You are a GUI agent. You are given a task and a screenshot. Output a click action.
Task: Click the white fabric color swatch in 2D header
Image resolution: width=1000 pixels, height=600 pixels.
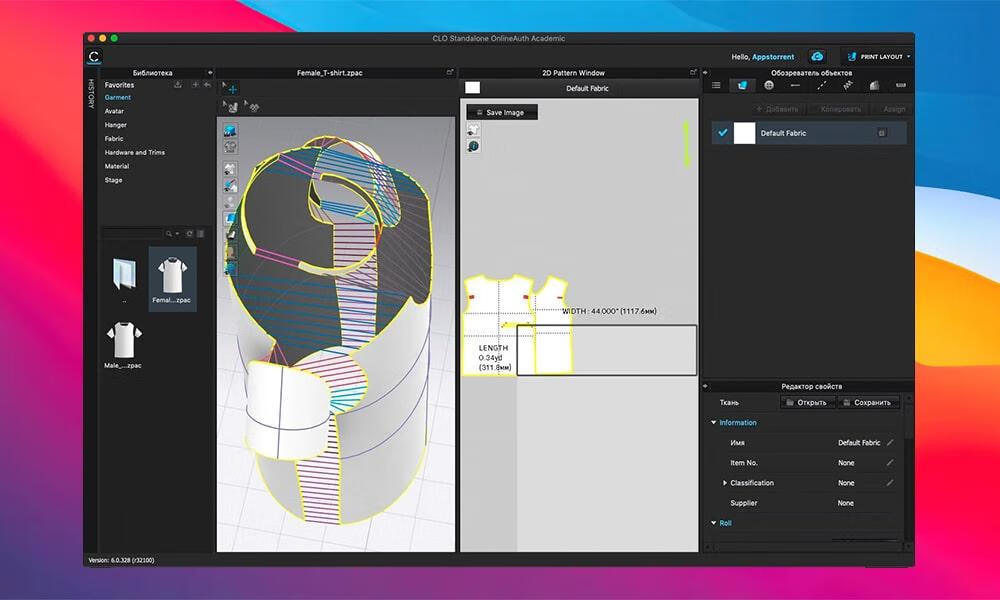473,88
